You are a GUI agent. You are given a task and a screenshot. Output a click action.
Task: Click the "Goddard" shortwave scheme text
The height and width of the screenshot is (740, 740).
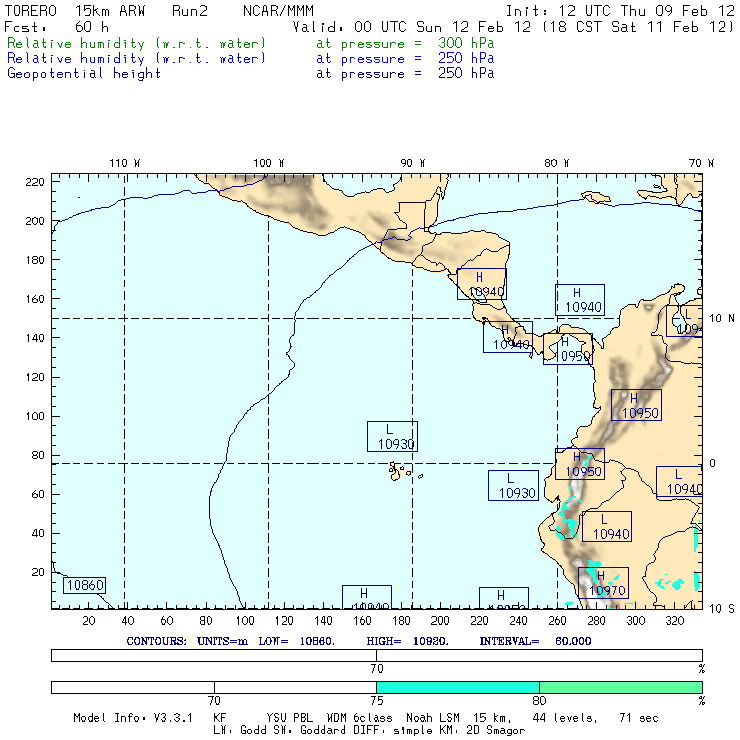pos(323,731)
